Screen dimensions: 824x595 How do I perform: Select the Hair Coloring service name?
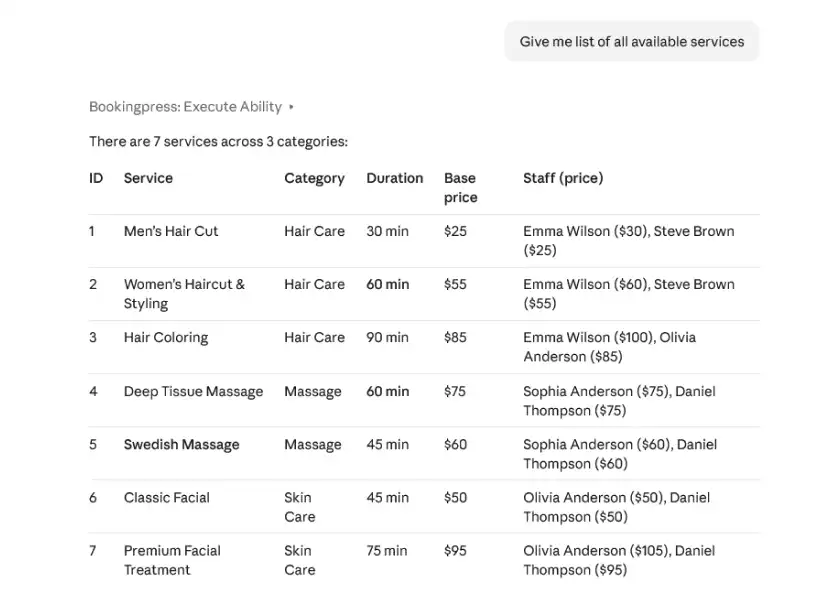[166, 337]
